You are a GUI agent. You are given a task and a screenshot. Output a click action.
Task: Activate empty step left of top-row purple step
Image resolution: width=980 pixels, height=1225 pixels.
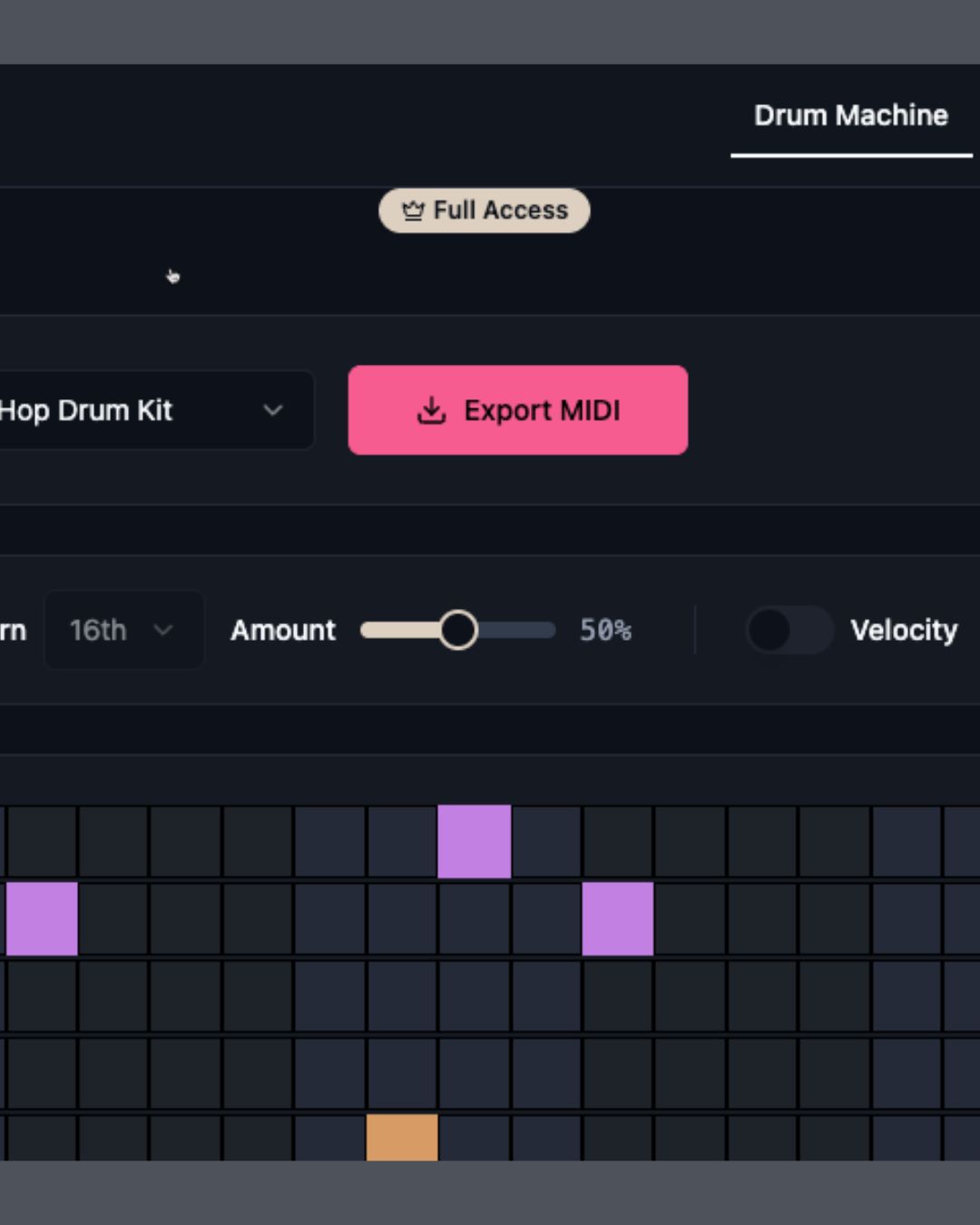402,841
